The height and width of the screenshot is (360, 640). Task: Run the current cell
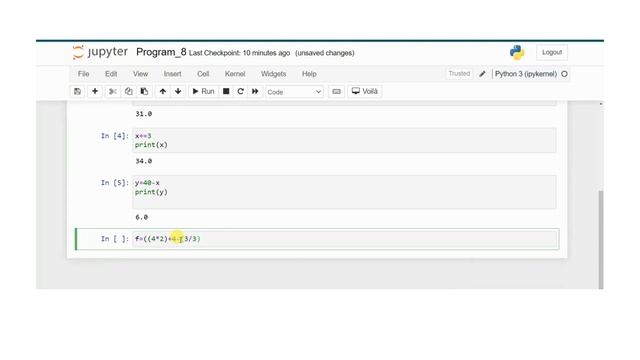click(x=203, y=91)
